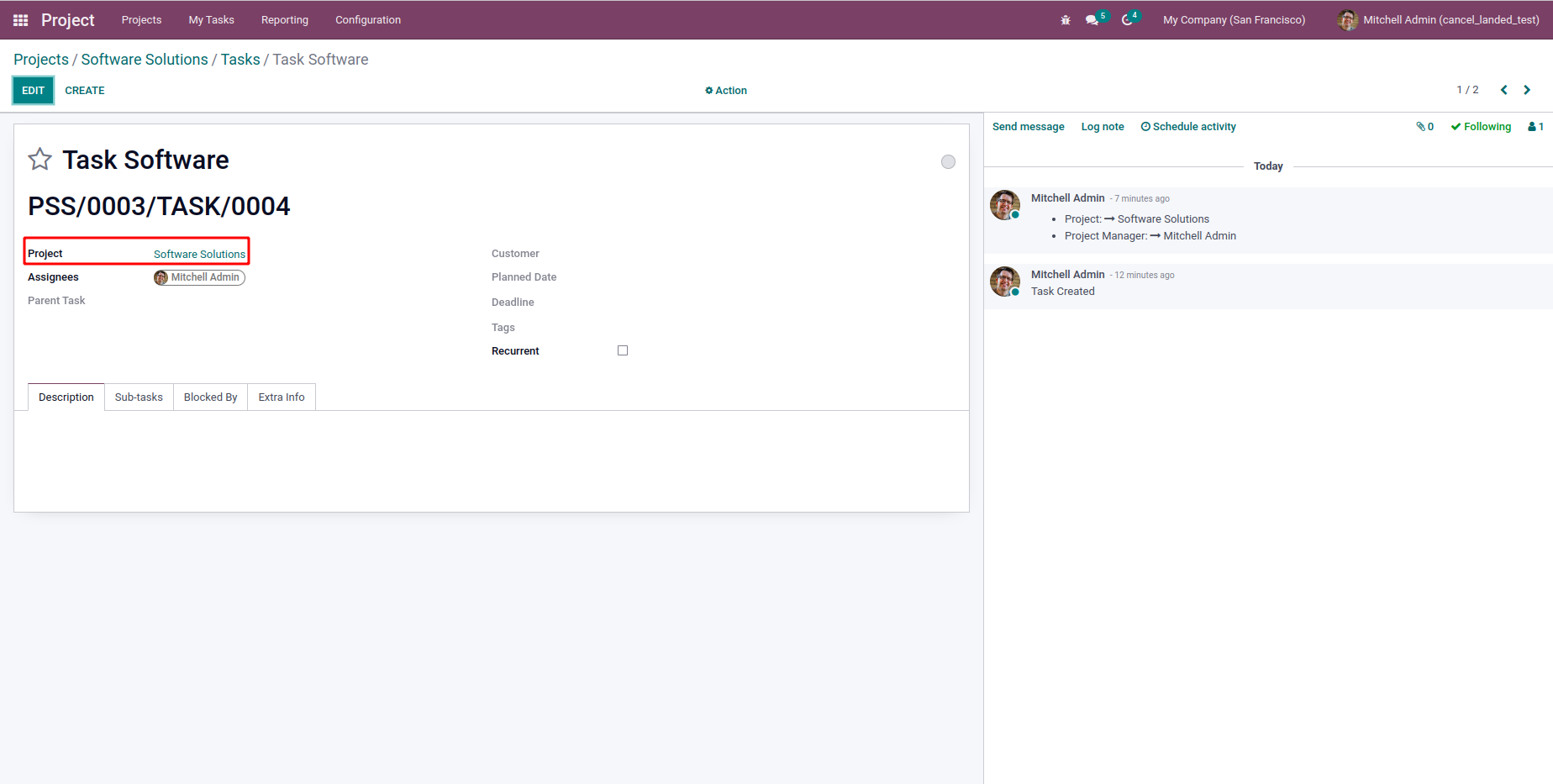The height and width of the screenshot is (784, 1553).
Task: Open the apps grid menu icon
Action: (21, 20)
